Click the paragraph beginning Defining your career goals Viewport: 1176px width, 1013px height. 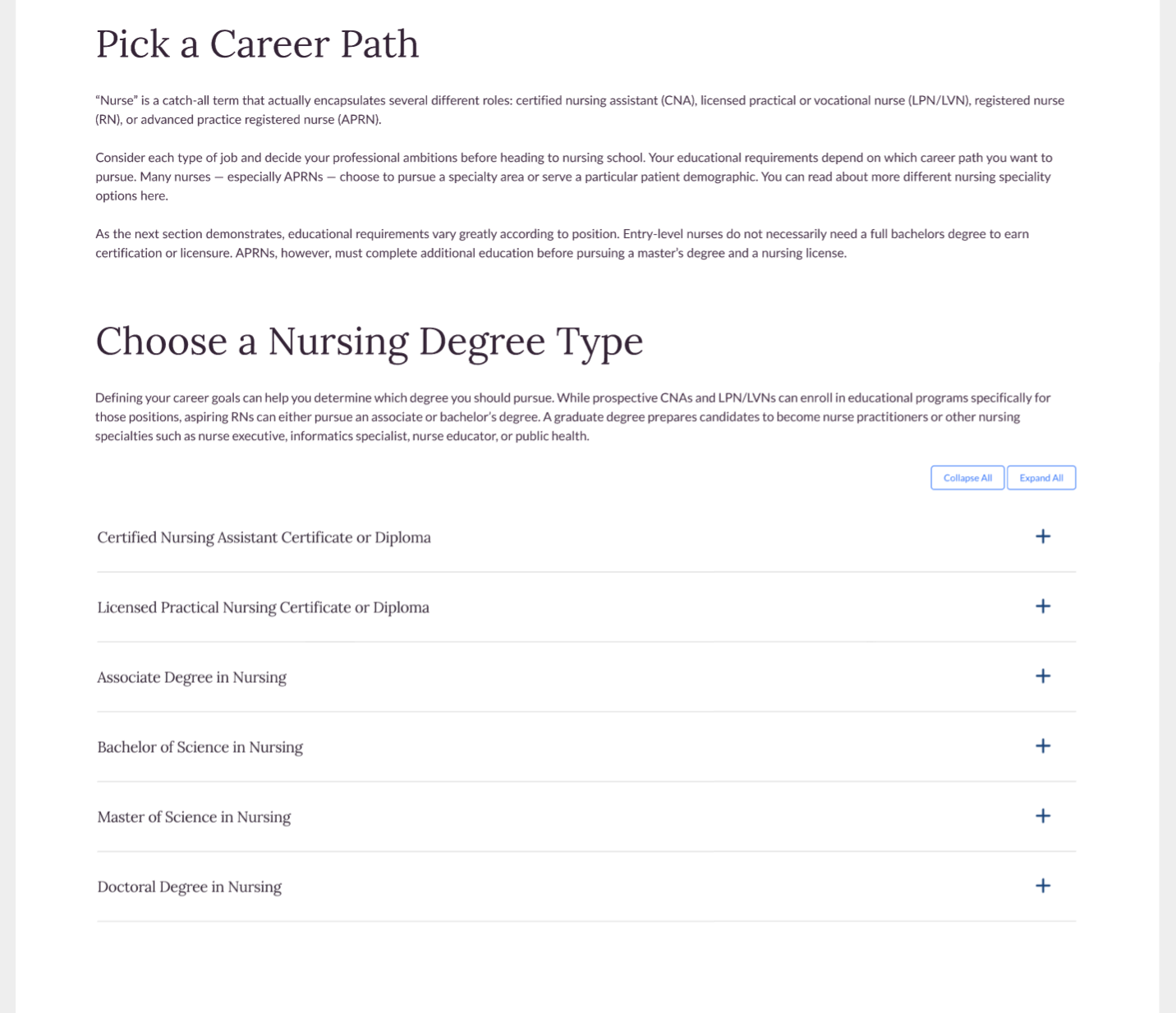point(573,417)
